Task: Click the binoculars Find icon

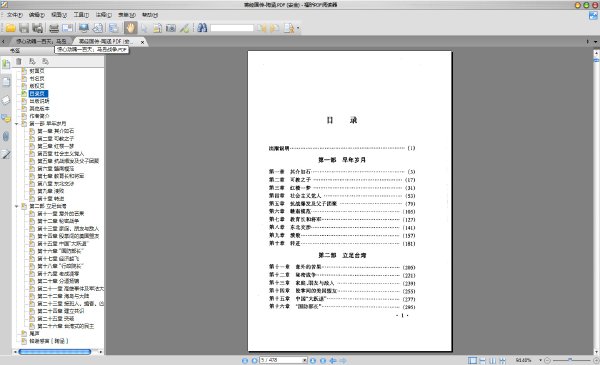Action: click(x=202, y=28)
